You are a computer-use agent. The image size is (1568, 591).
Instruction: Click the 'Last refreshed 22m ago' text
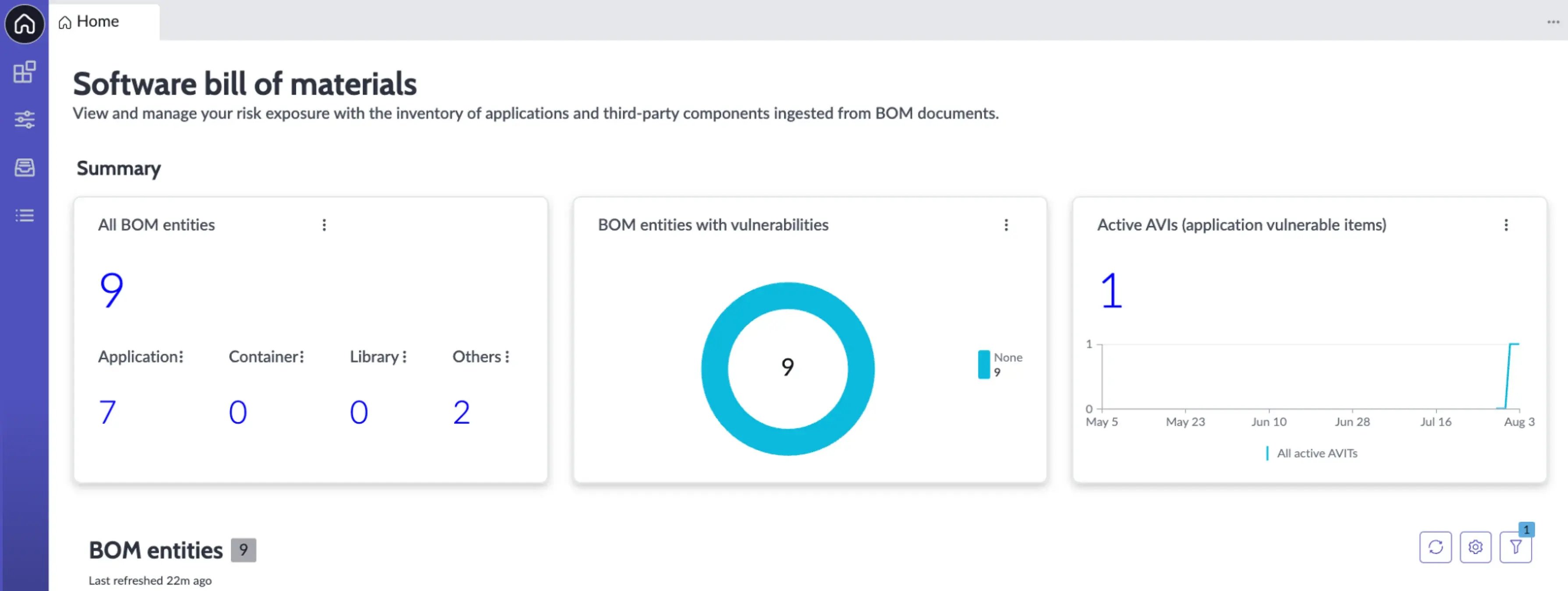(x=150, y=580)
